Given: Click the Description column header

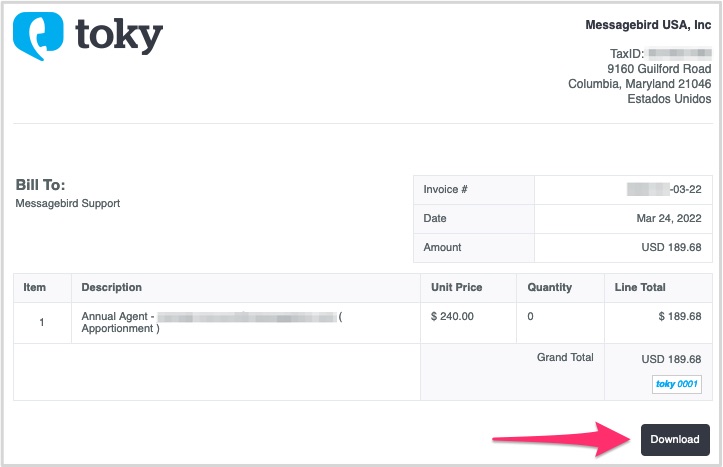Looking at the screenshot, I should coord(112,288).
